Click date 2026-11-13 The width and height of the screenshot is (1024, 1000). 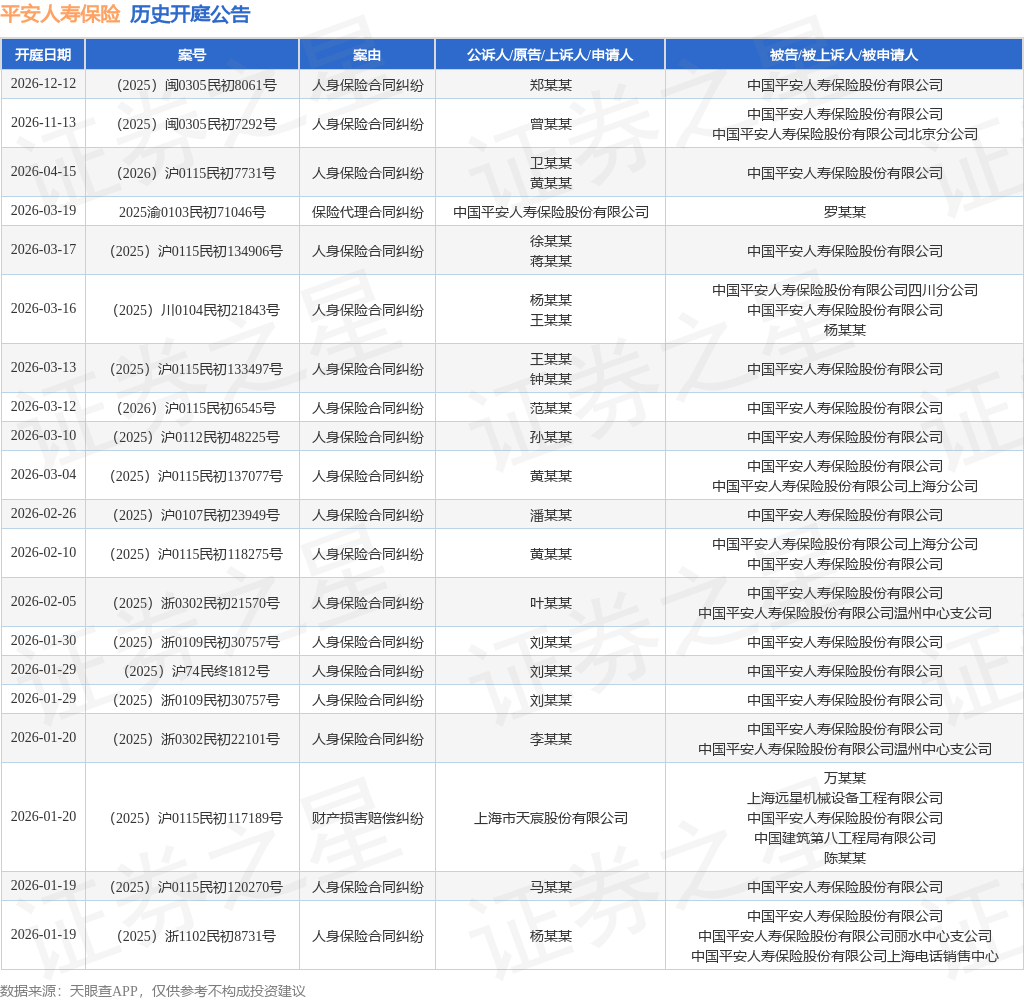click(43, 123)
